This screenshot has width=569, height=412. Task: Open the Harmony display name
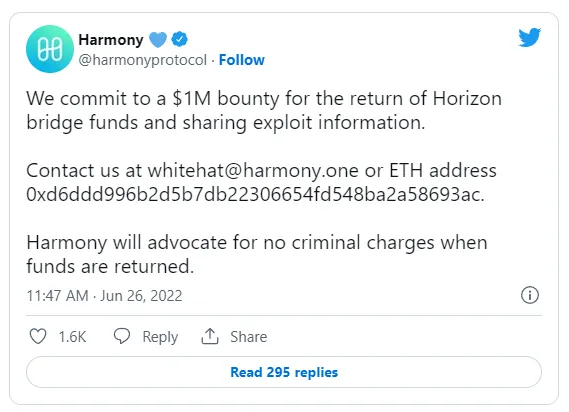111,40
